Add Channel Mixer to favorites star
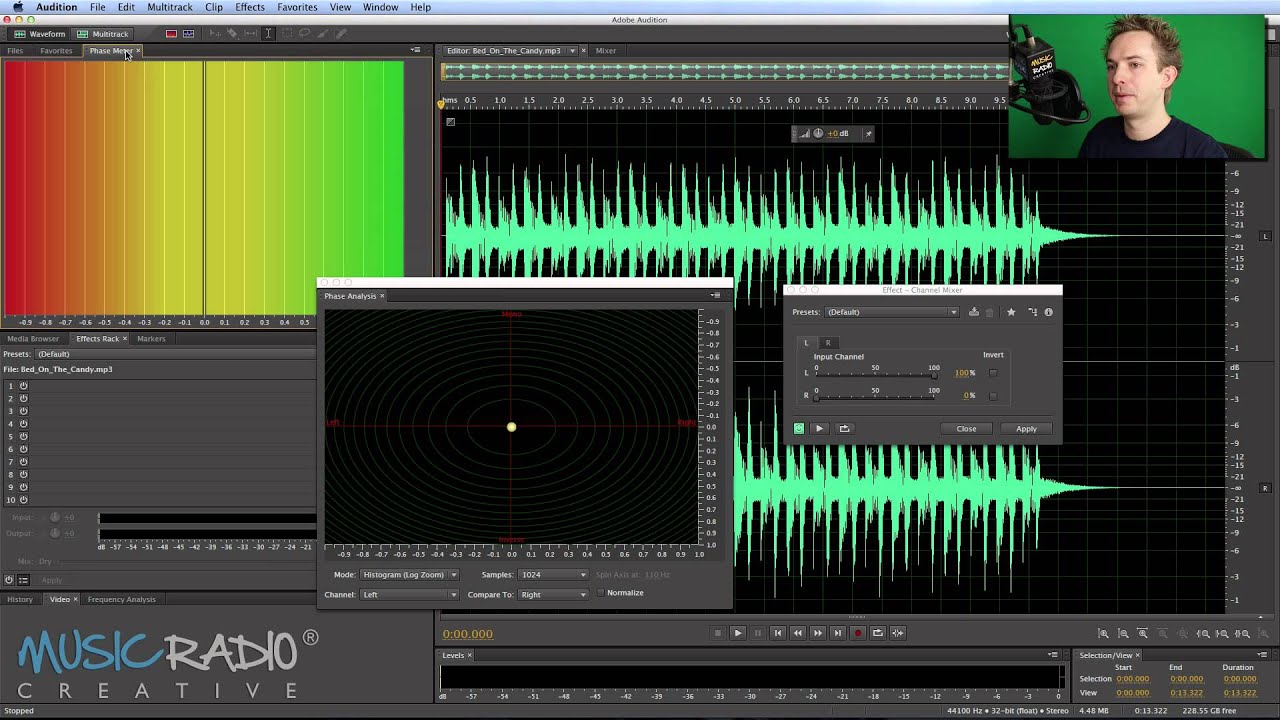Viewport: 1280px width, 720px height. click(x=1011, y=312)
